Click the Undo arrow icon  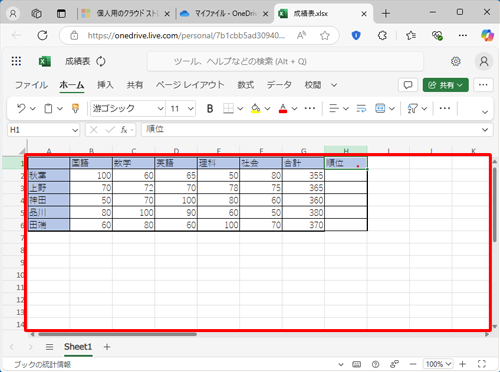[21, 108]
